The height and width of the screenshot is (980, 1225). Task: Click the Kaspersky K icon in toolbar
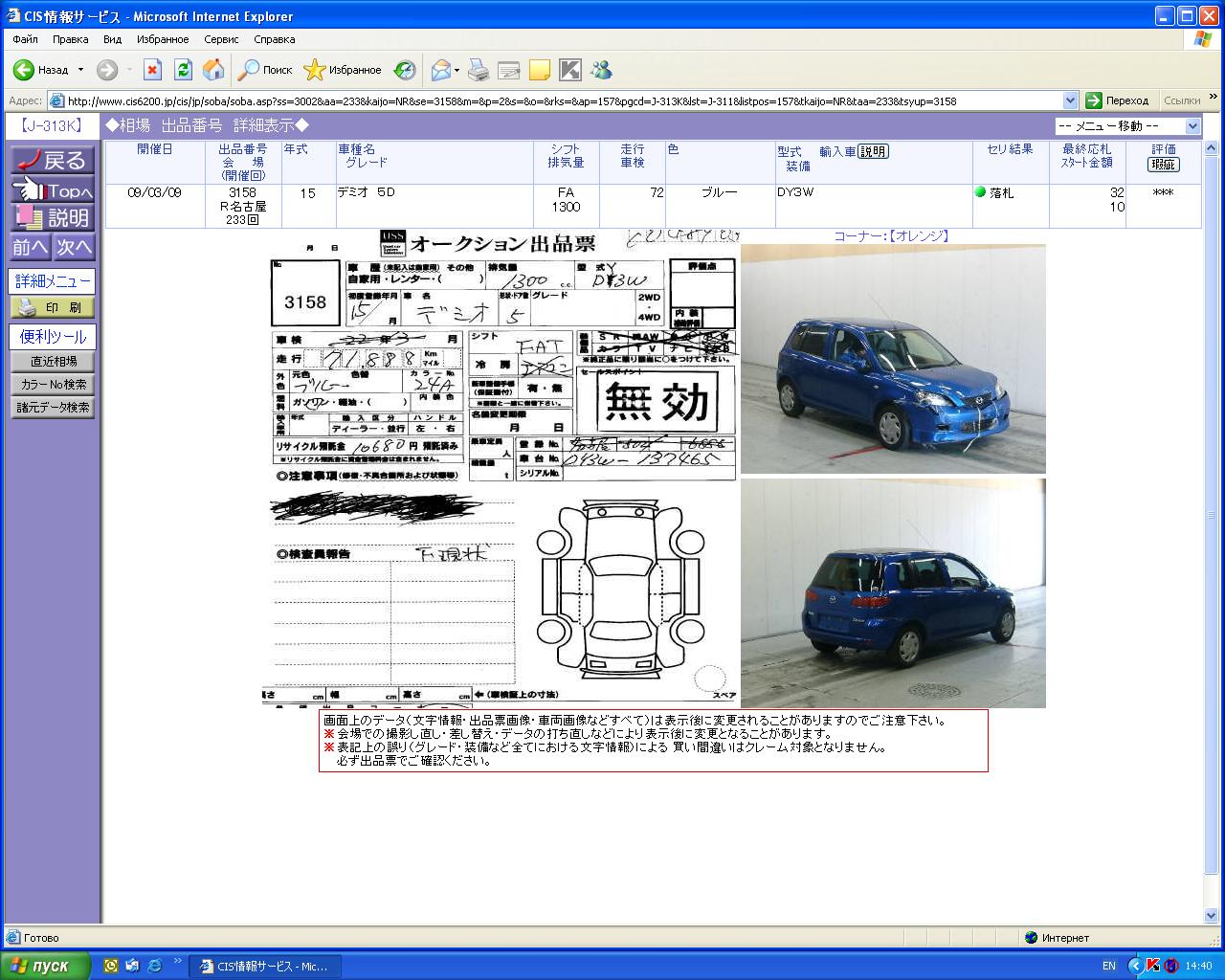pyautogui.click(x=570, y=70)
